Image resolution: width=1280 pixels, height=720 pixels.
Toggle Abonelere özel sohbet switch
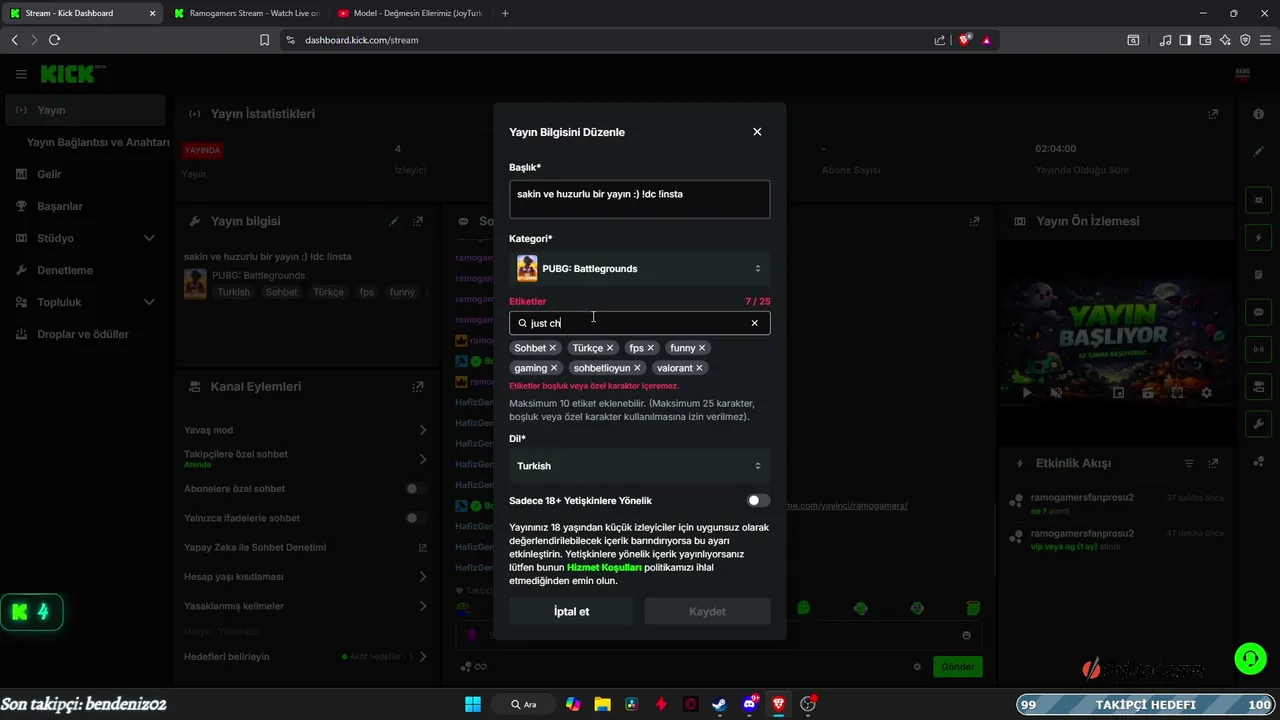click(x=416, y=489)
